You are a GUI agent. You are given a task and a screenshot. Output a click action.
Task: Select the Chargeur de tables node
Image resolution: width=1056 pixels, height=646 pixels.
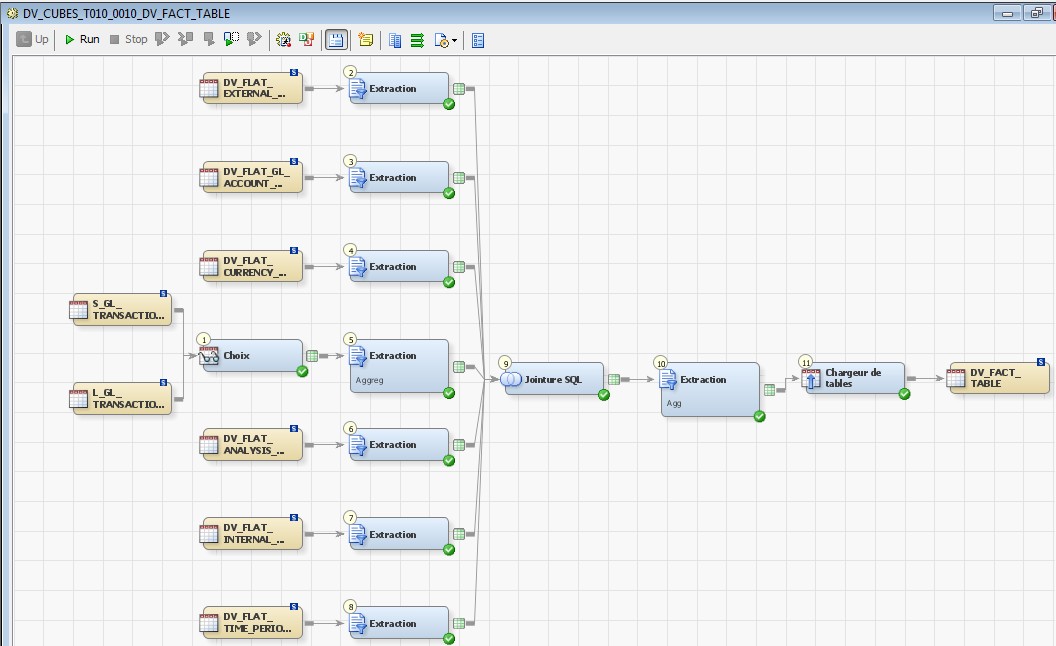(x=854, y=378)
